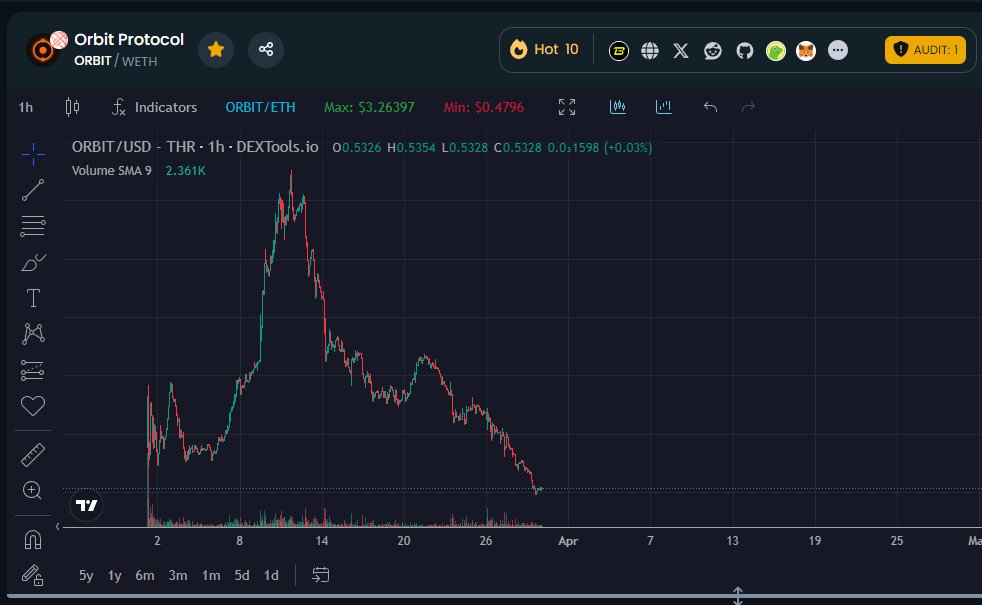This screenshot has width=982, height=605.
Task: Click the chart panel resize handle
Action: tap(738, 595)
